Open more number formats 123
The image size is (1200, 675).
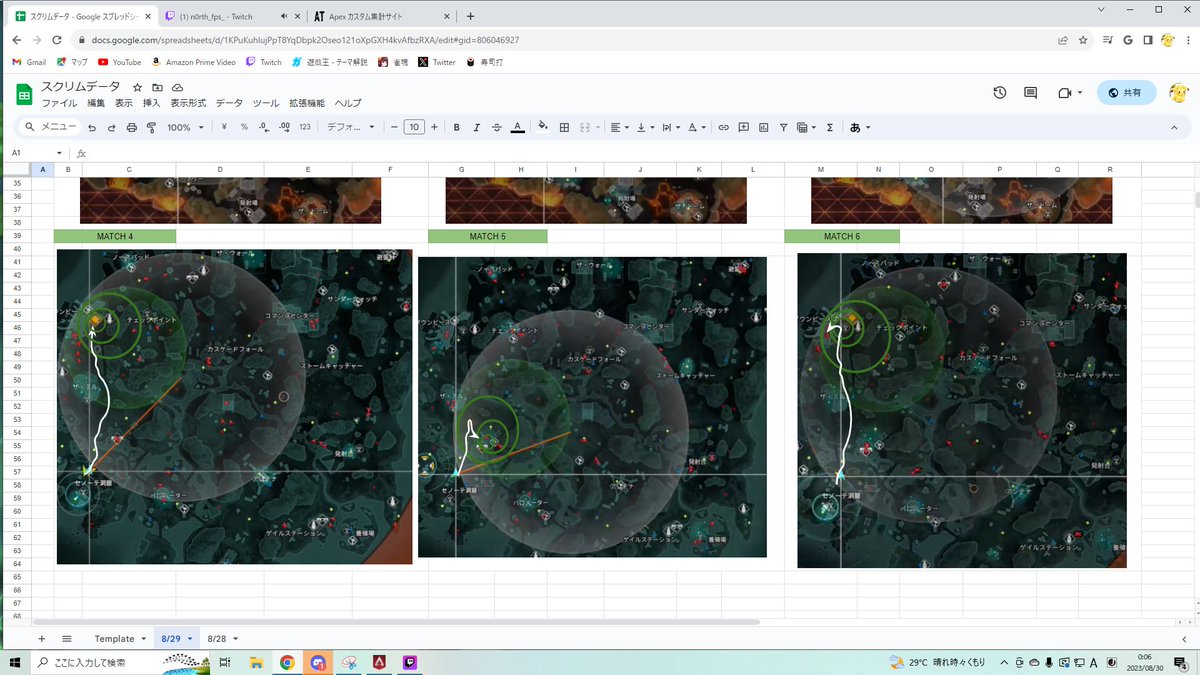pos(305,127)
